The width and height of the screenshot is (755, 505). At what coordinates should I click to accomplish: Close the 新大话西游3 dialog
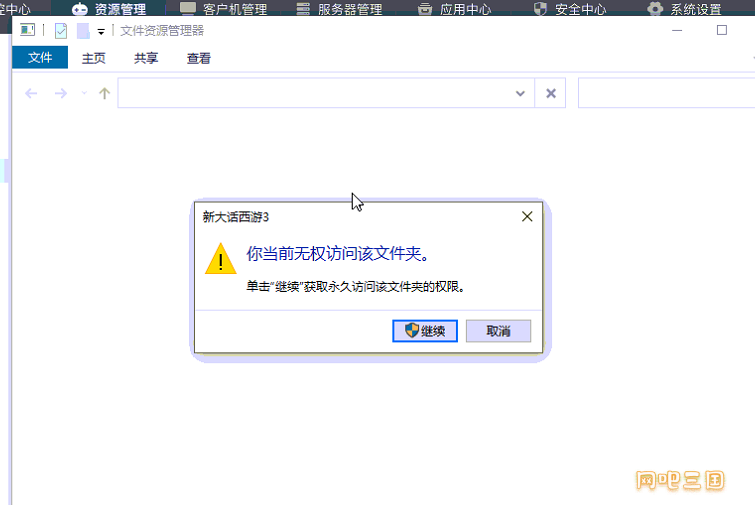click(527, 217)
